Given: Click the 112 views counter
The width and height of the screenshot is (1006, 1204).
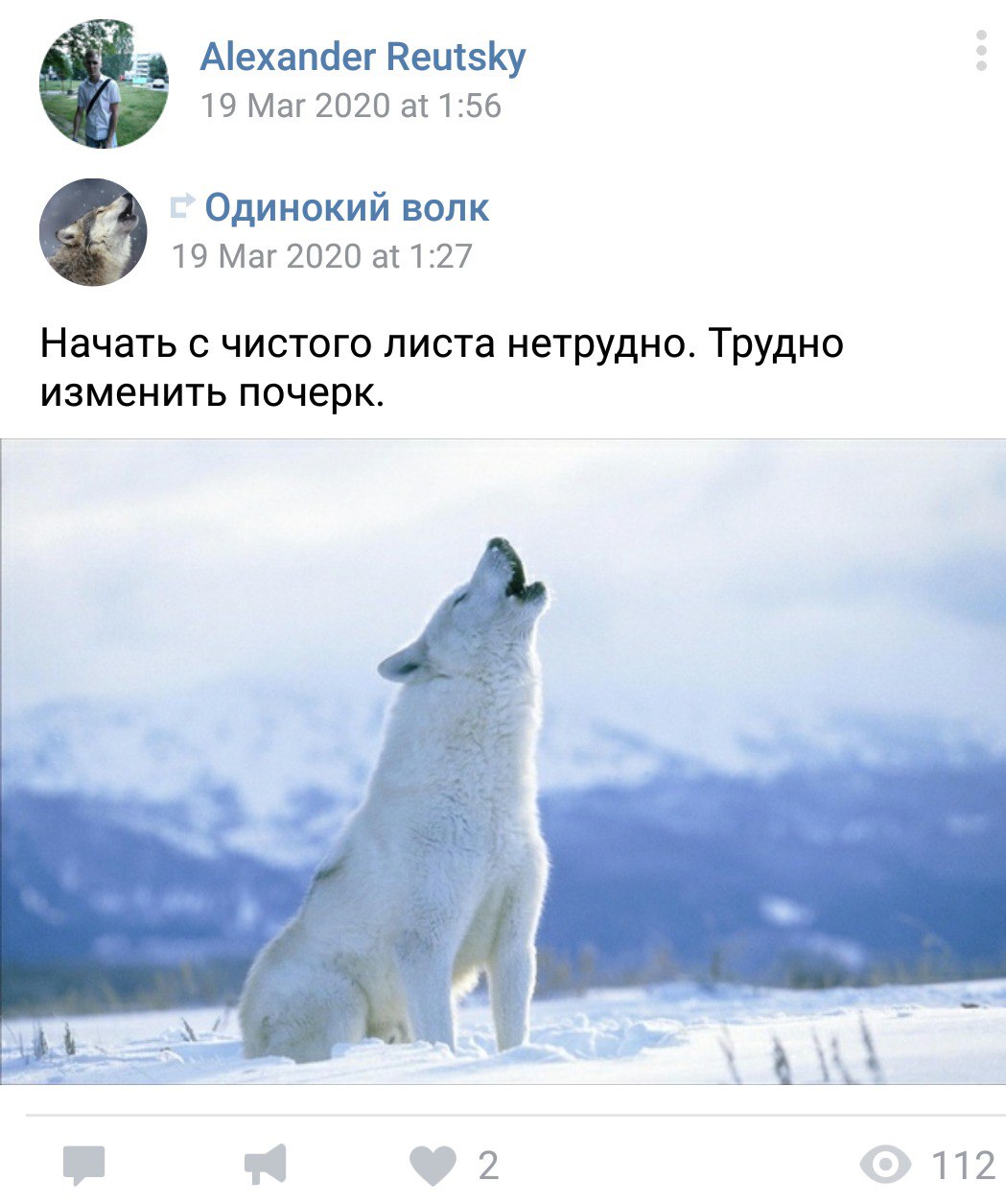Looking at the screenshot, I should coord(964,1166).
